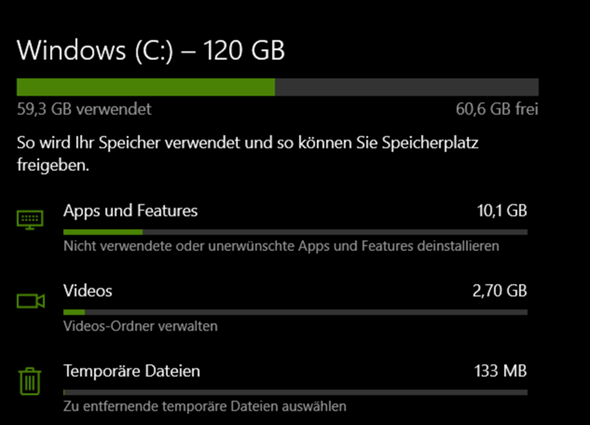590x425 pixels.
Task: Click 'Videos-Ordner verwalten' text
Action: [x=140, y=326]
